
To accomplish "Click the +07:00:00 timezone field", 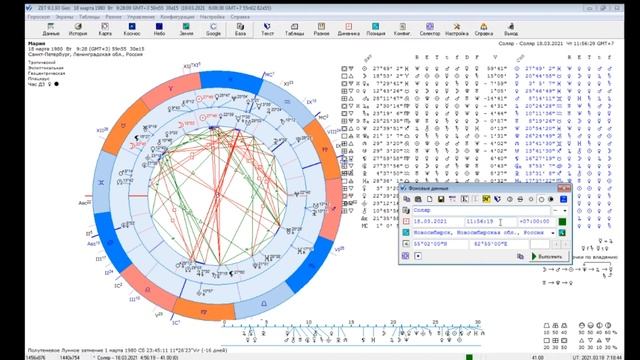I will pos(536,222).
